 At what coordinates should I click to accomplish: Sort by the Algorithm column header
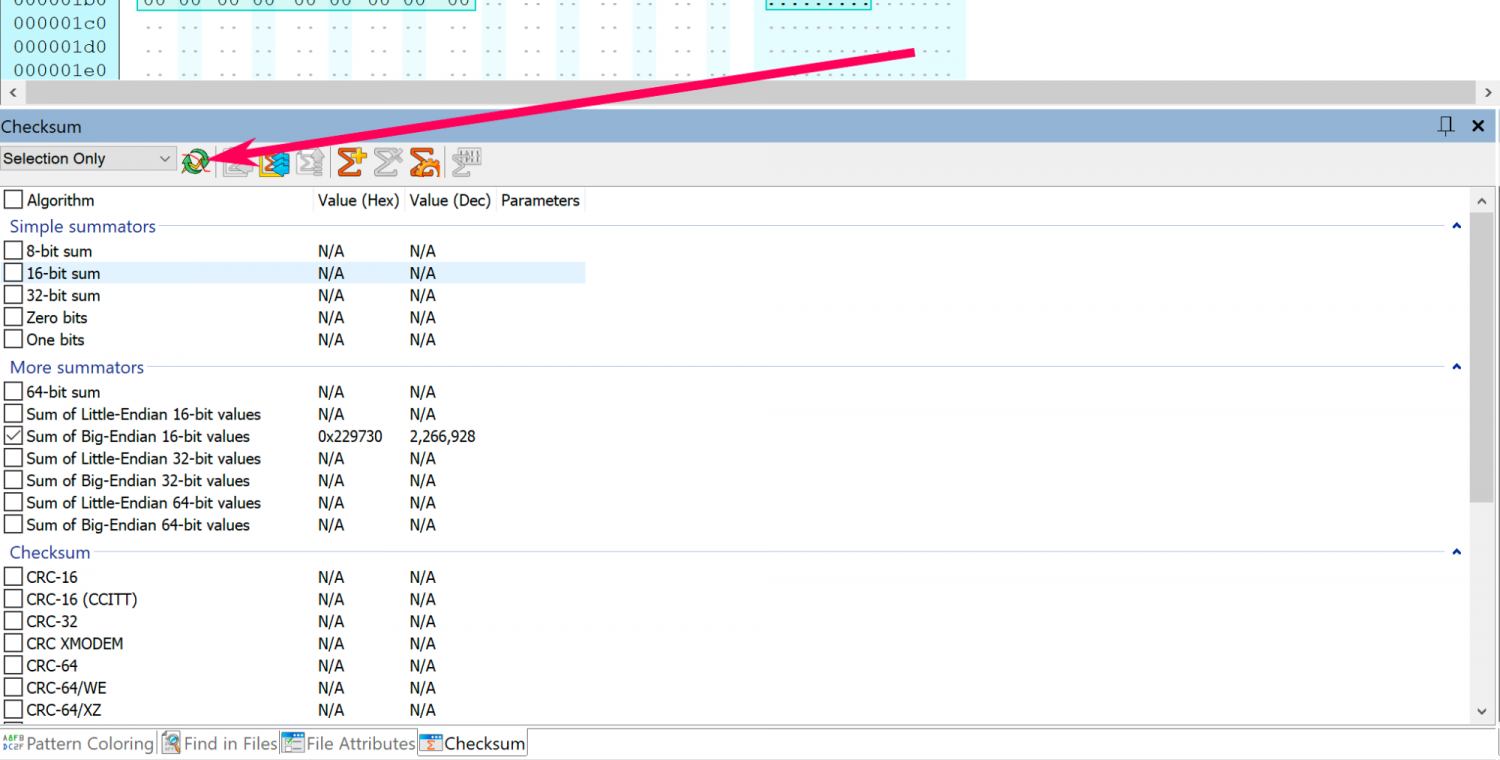point(60,200)
